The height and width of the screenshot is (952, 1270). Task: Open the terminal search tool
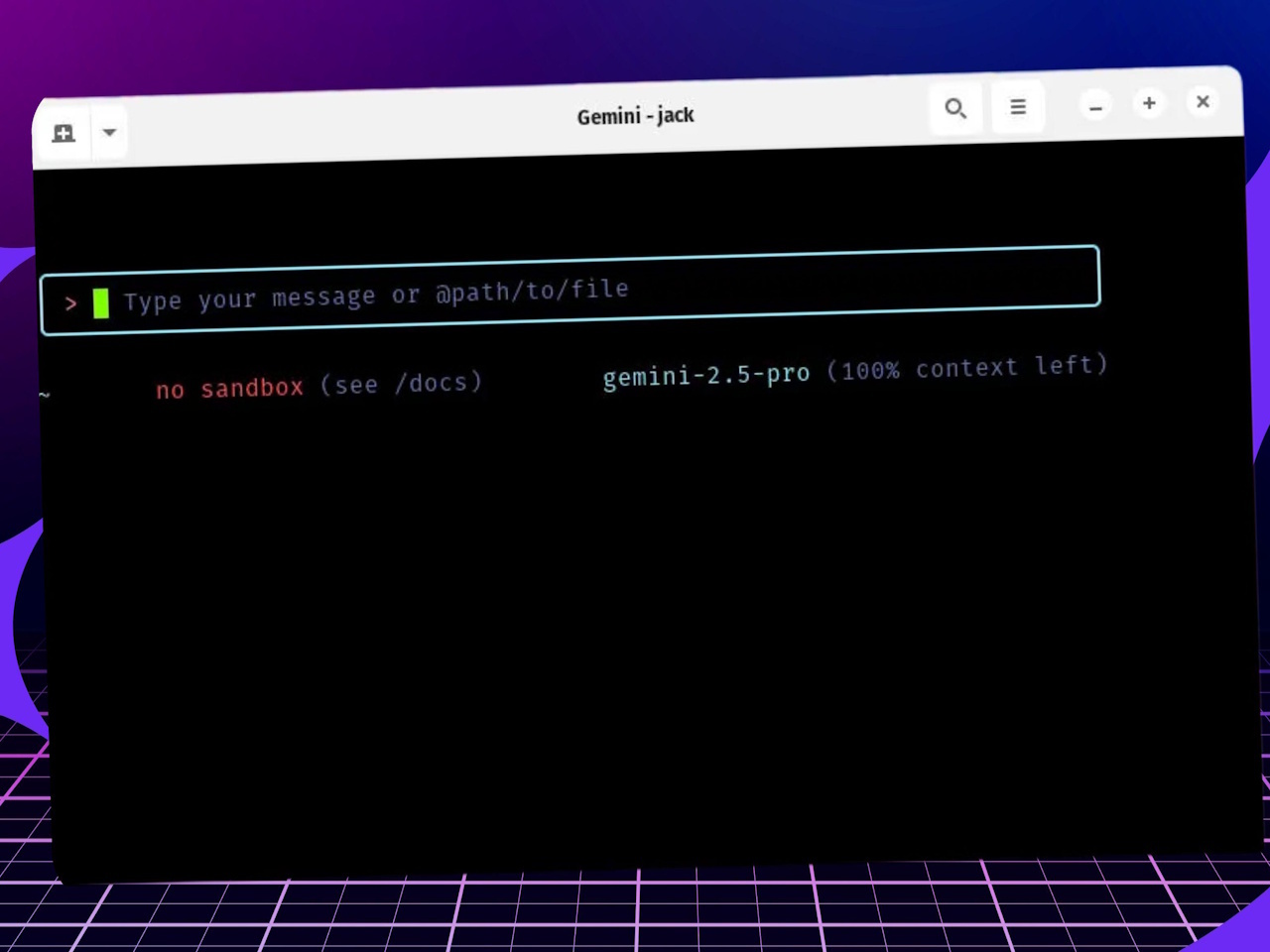[x=954, y=108]
